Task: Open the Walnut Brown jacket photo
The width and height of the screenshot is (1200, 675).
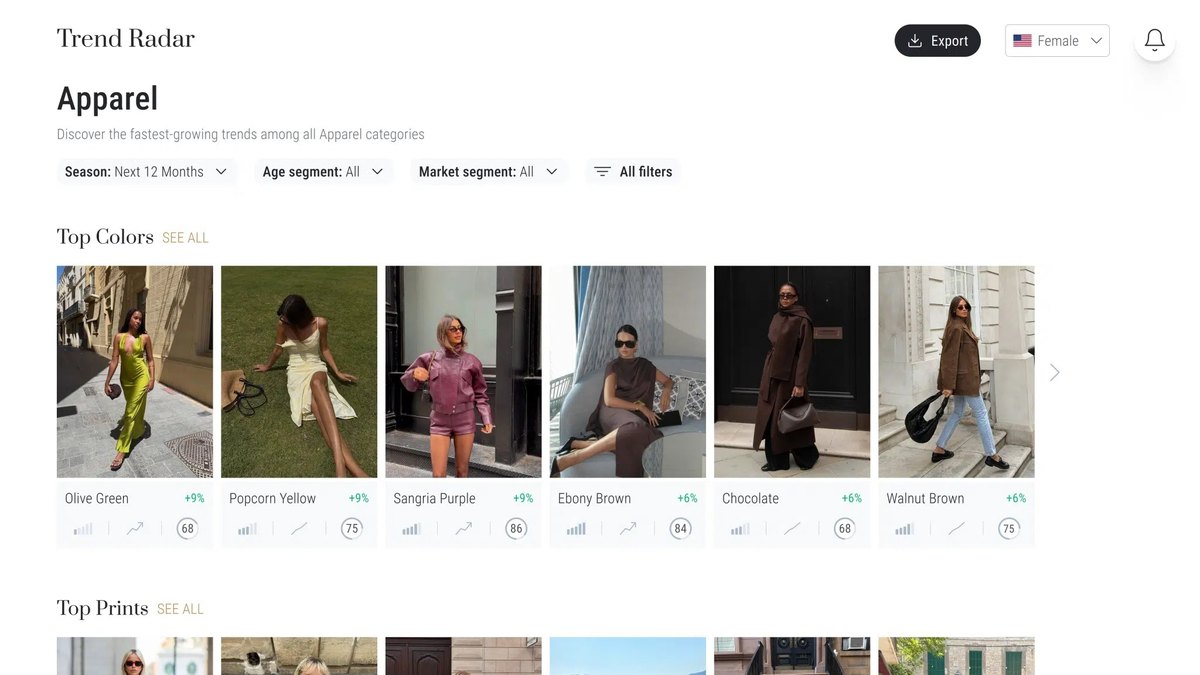Action: click(x=956, y=372)
